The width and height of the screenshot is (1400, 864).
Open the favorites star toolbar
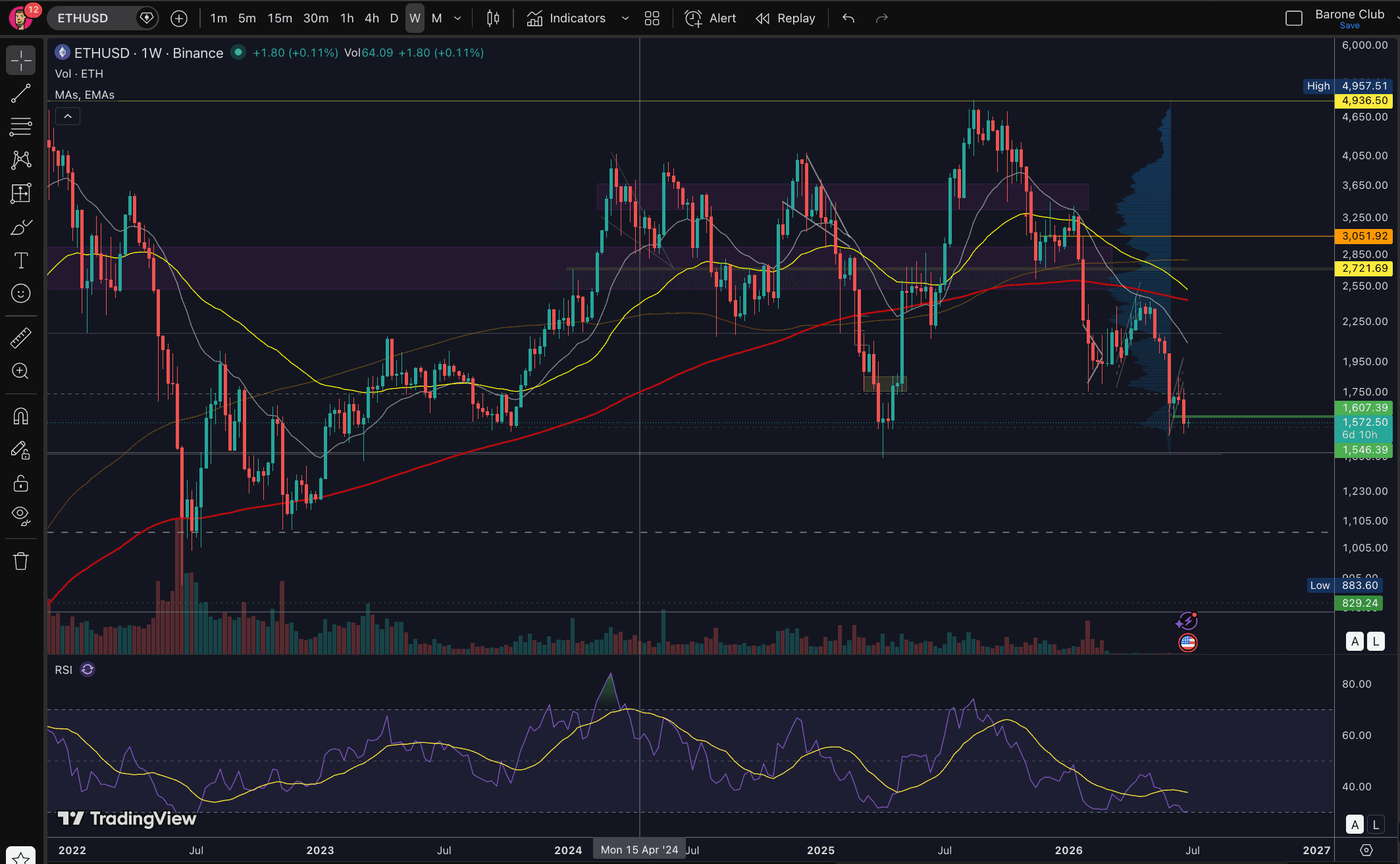[x=21, y=858]
